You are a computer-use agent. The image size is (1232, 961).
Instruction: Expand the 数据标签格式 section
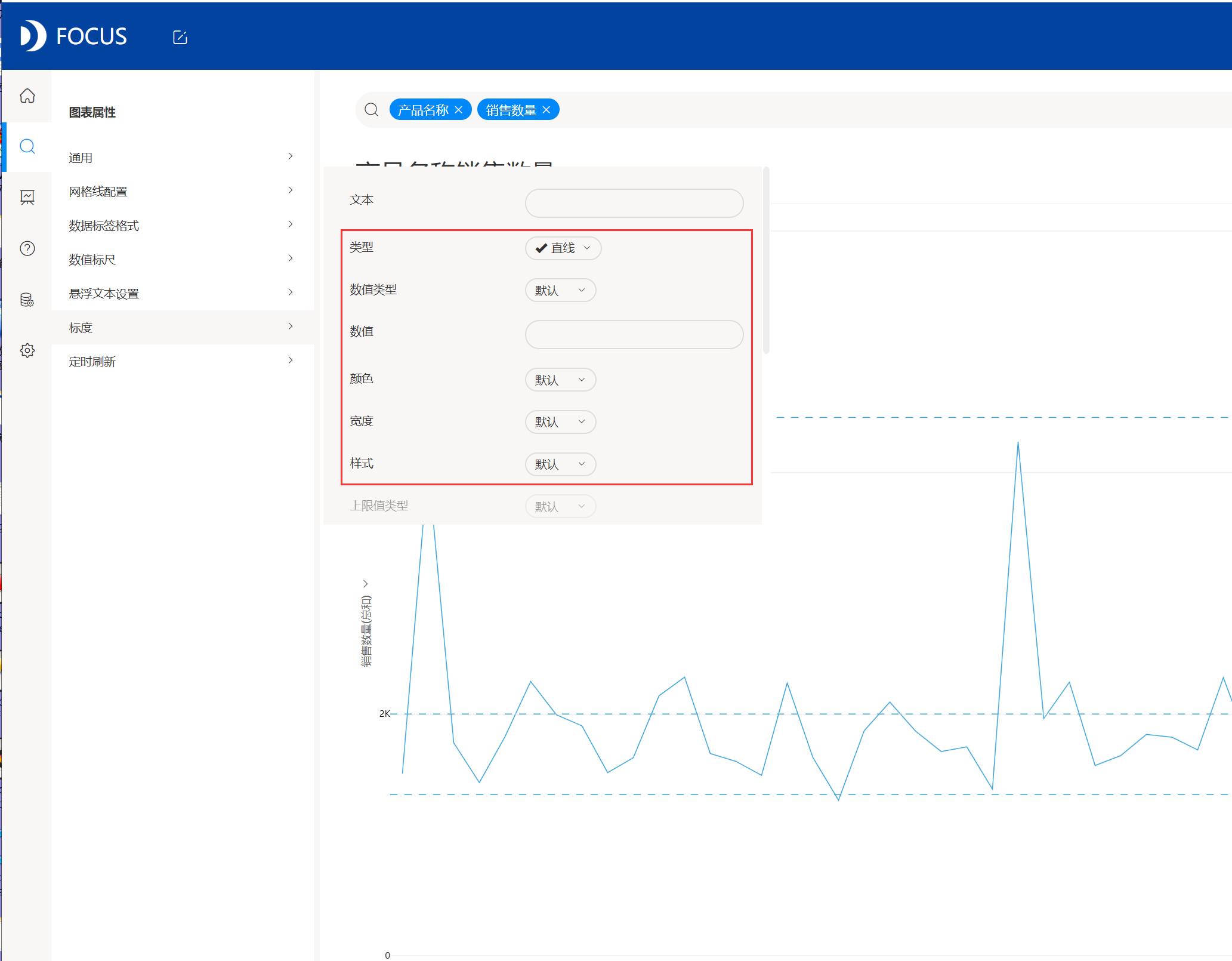coord(183,225)
